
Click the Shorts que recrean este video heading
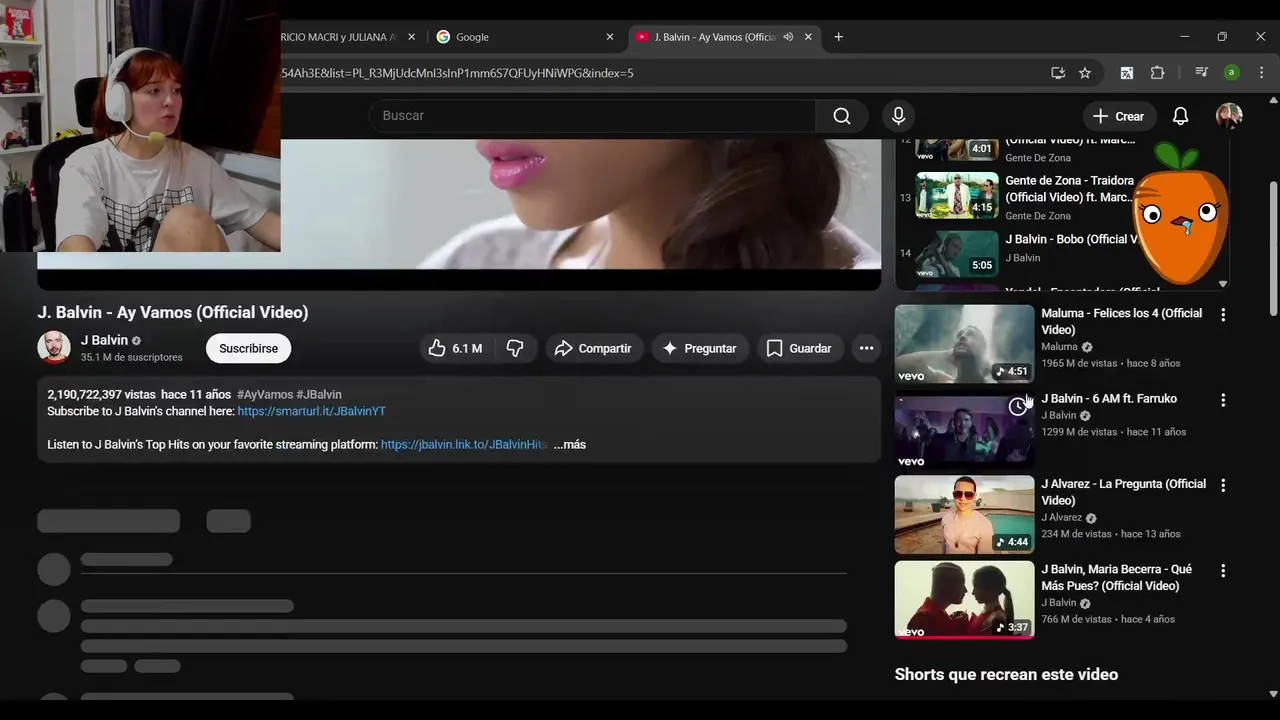click(1006, 675)
